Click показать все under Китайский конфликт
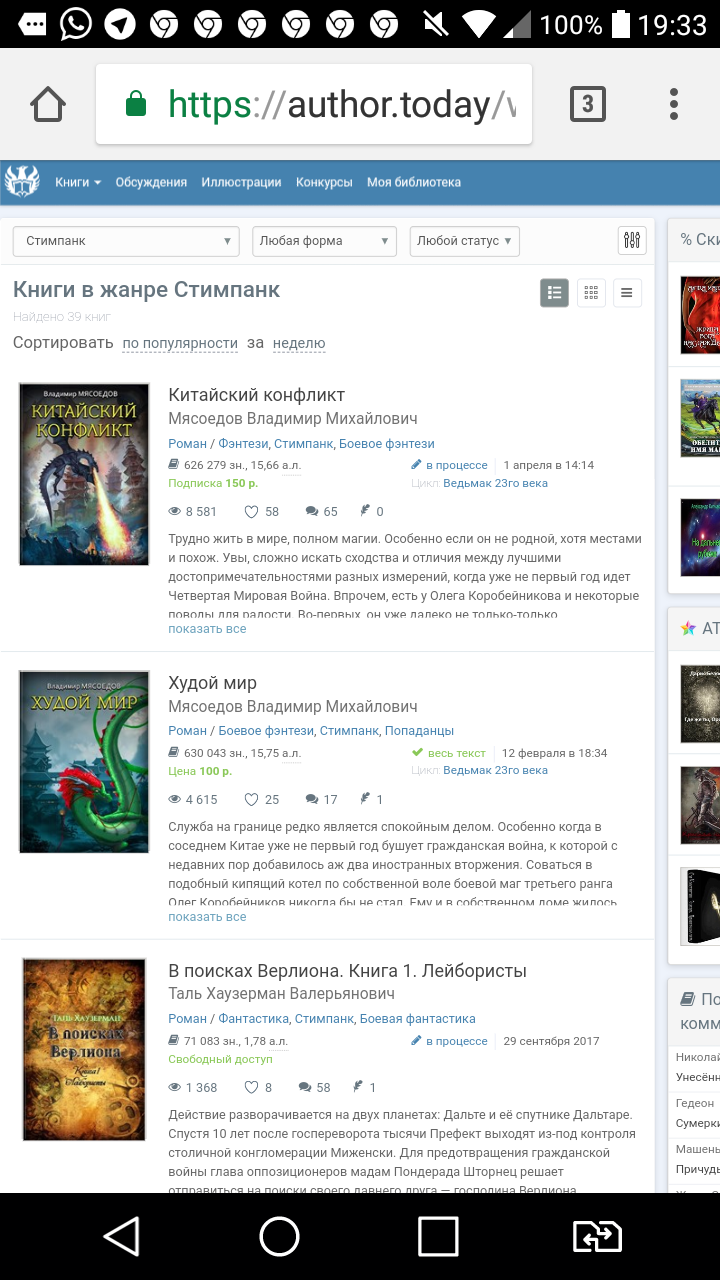 [207, 629]
